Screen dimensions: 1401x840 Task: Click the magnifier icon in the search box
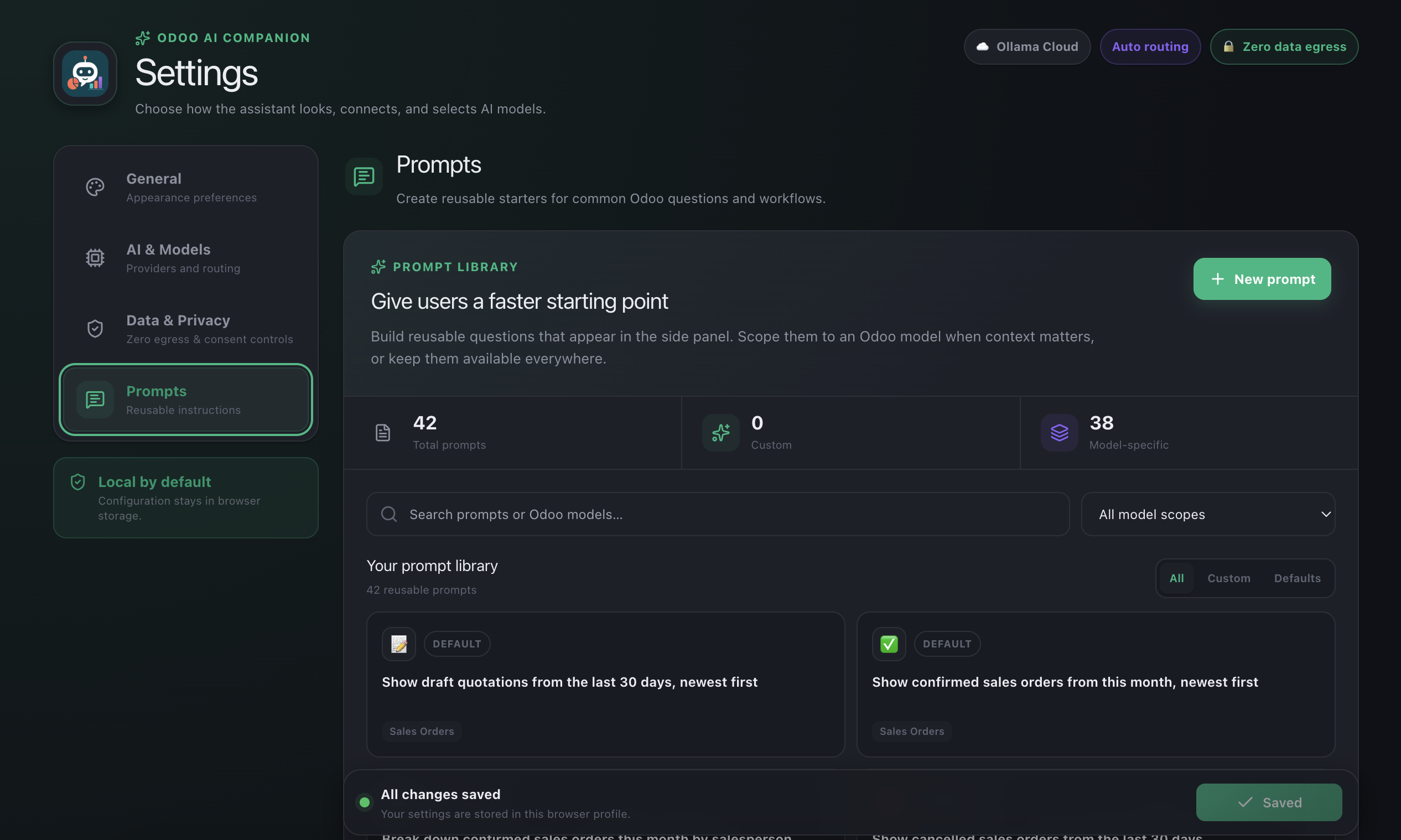click(389, 514)
